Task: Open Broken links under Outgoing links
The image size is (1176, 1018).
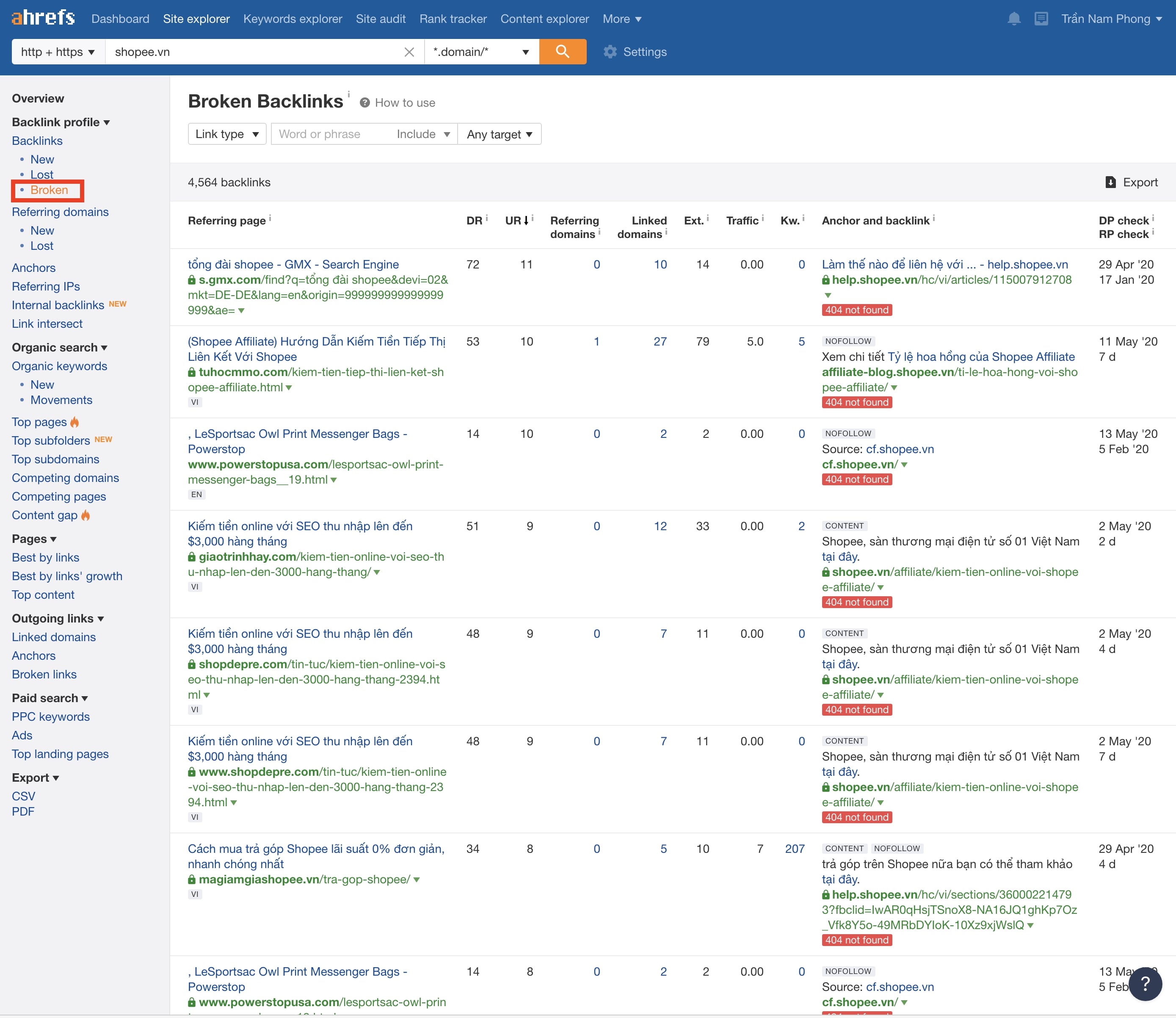Action: (44, 675)
